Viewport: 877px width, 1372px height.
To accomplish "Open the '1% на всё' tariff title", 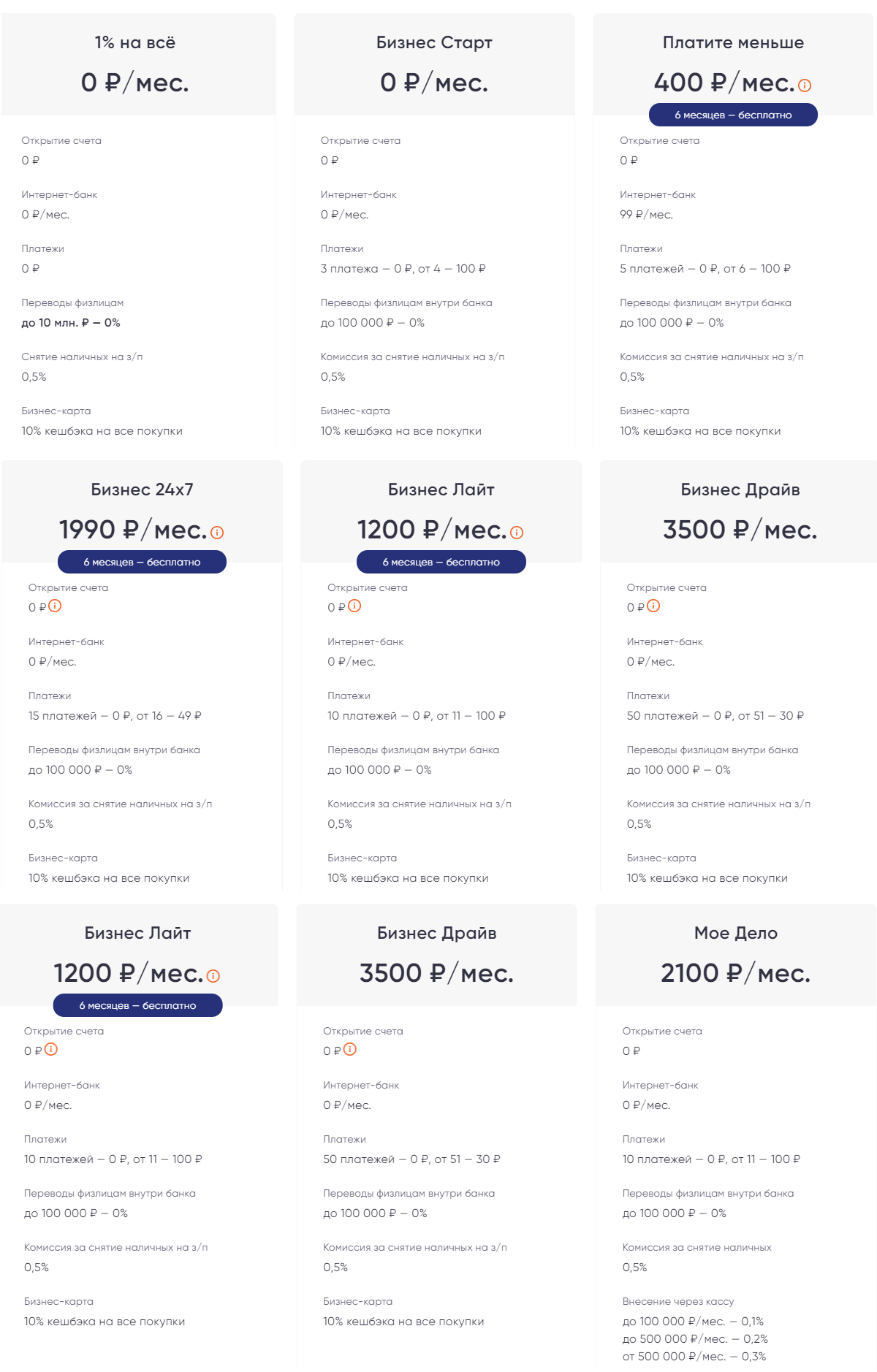I will [x=135, y=42].
